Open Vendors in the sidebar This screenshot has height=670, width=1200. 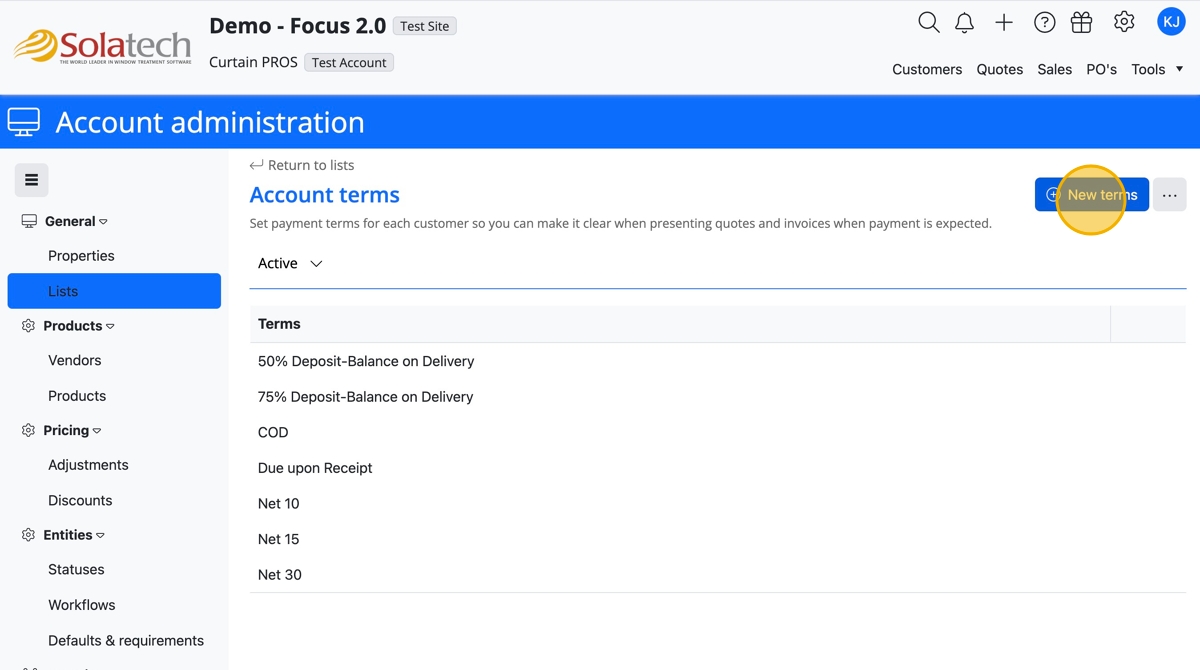click(75, 360)
